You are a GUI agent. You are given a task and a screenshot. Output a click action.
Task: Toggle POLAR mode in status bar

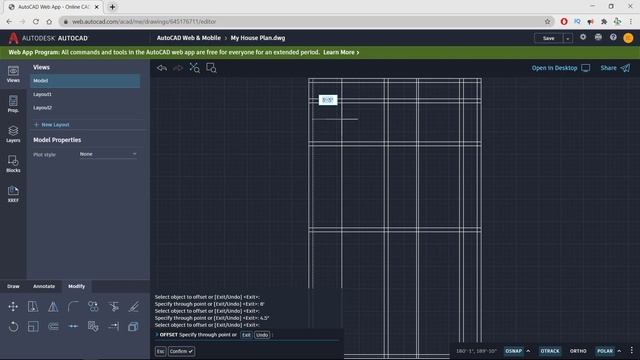[605, 351]
